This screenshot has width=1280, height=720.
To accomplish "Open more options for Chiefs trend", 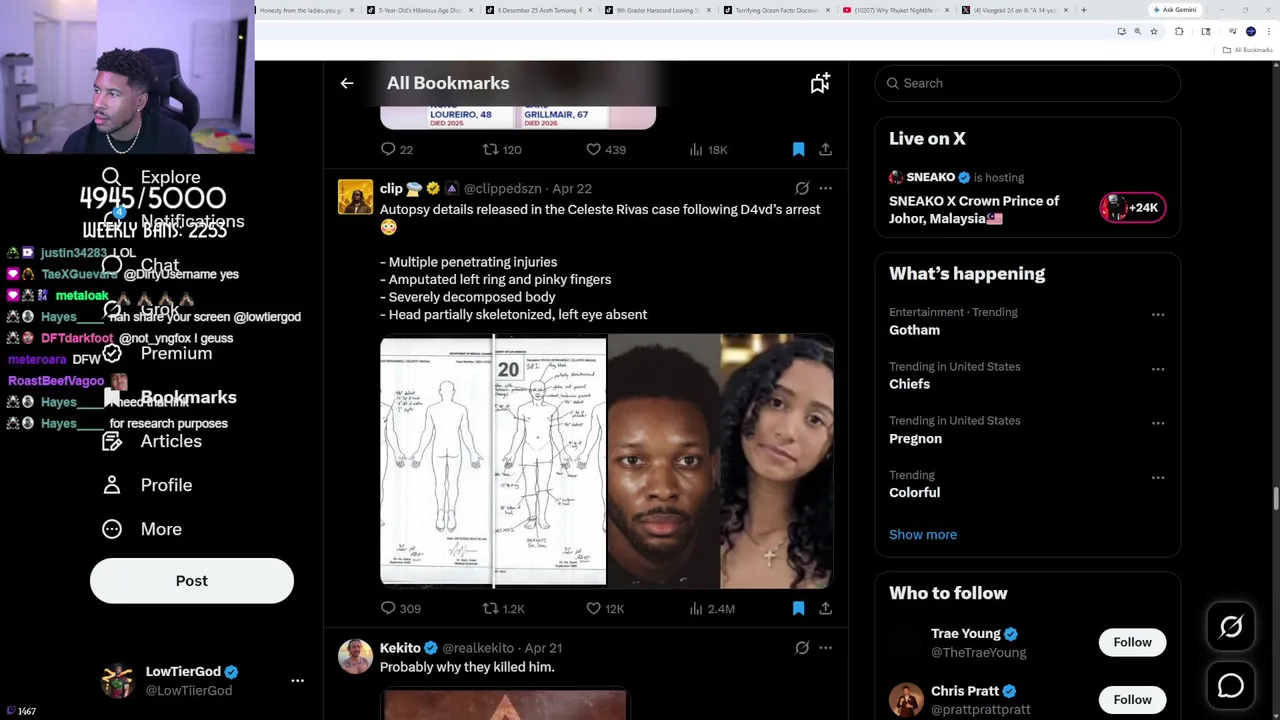I will pyautogui.click(x=1158, y=369).
